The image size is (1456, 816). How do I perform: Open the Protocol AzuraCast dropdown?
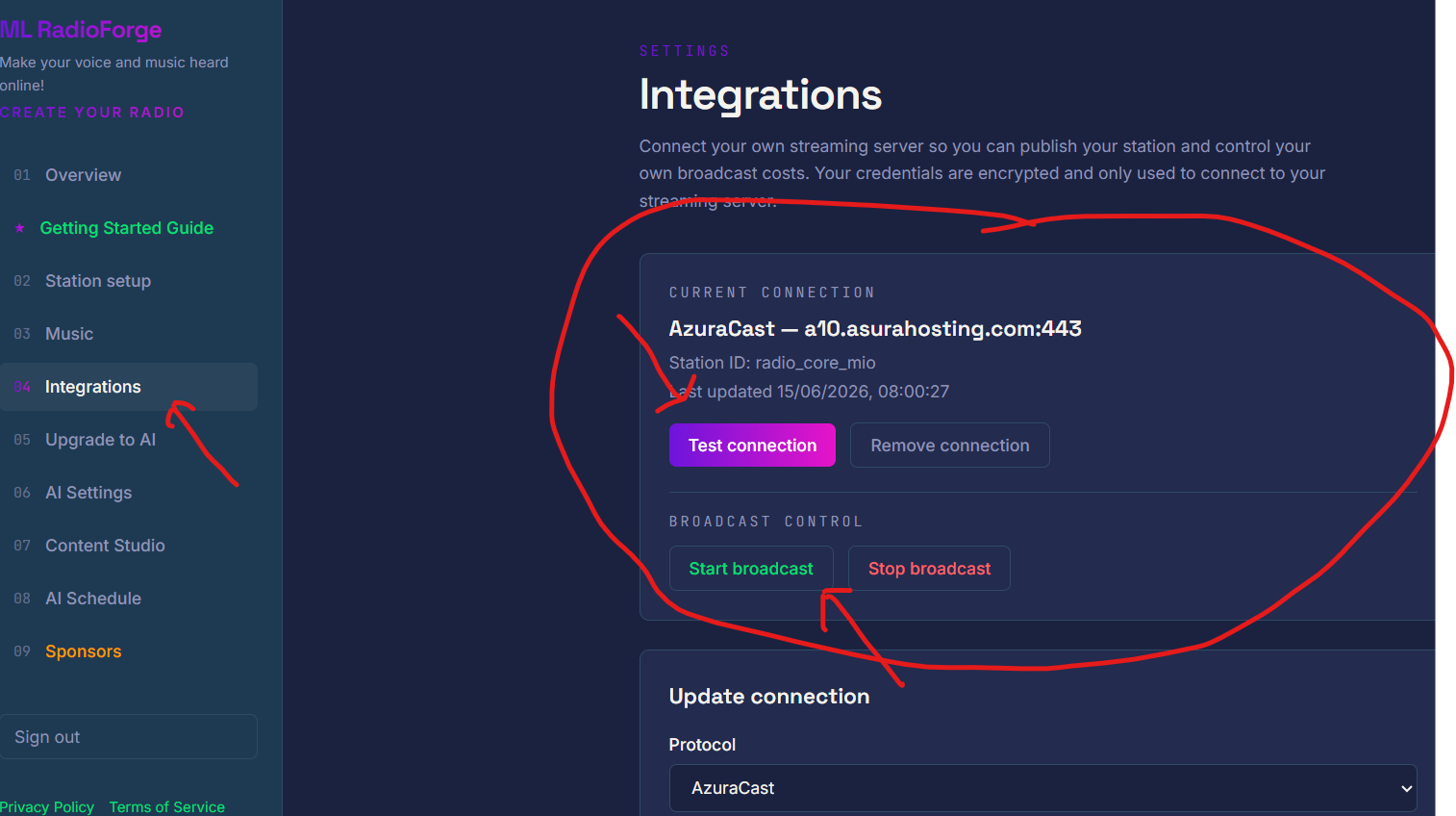[x=1043, y=788]
